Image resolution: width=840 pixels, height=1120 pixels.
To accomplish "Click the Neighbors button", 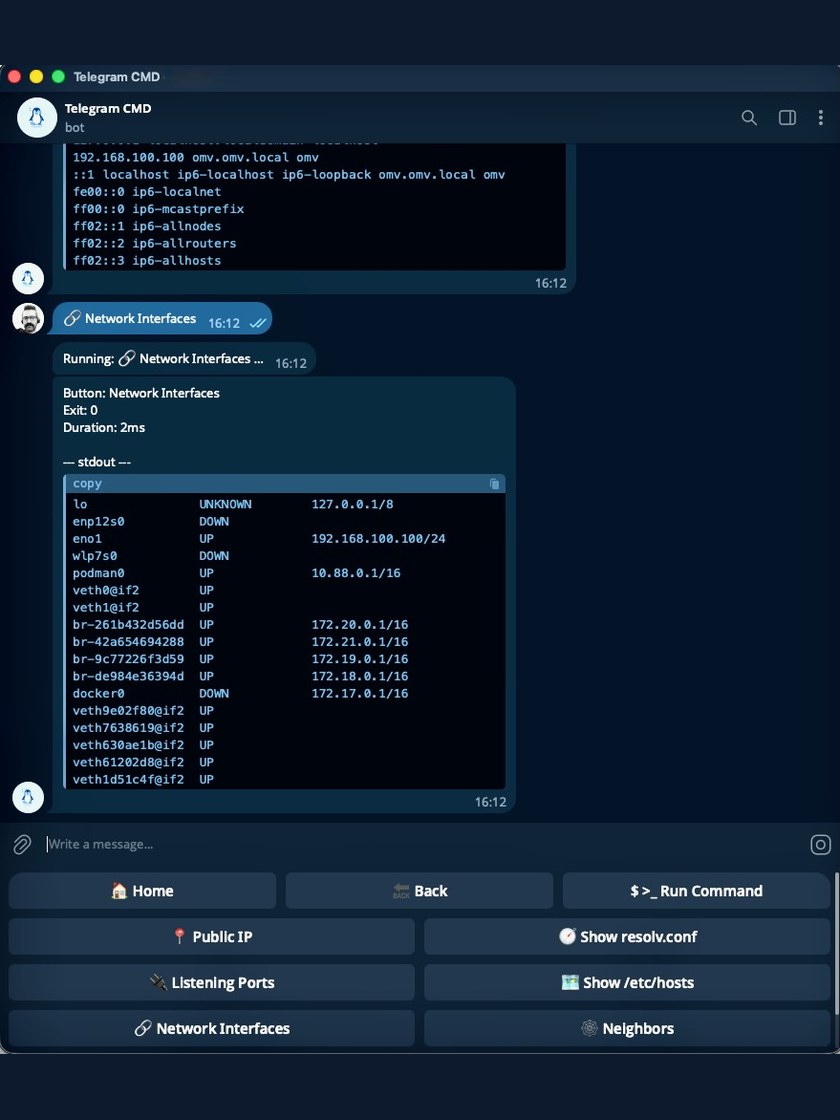I will click(x=627, y=1028).
